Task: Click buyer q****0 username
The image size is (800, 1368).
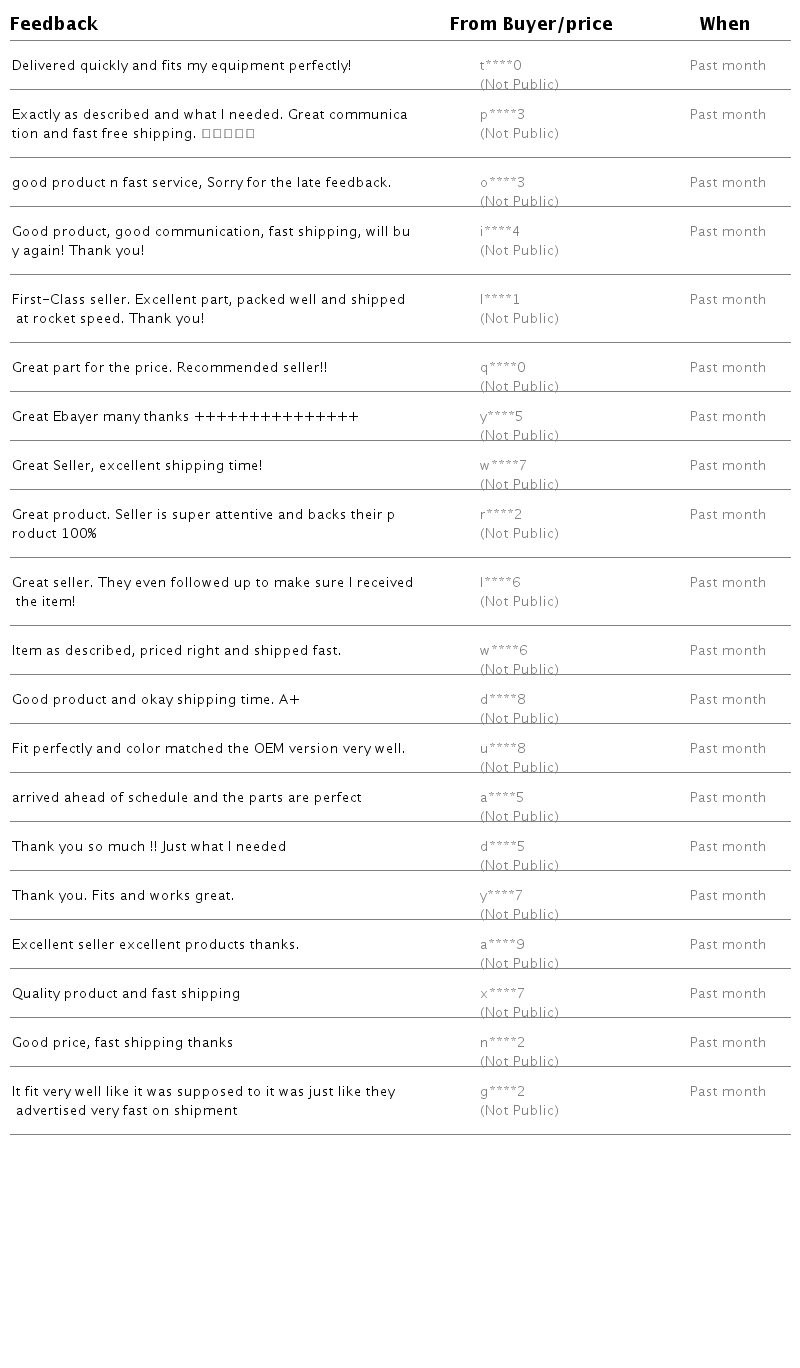Action: tap(502, 368)
